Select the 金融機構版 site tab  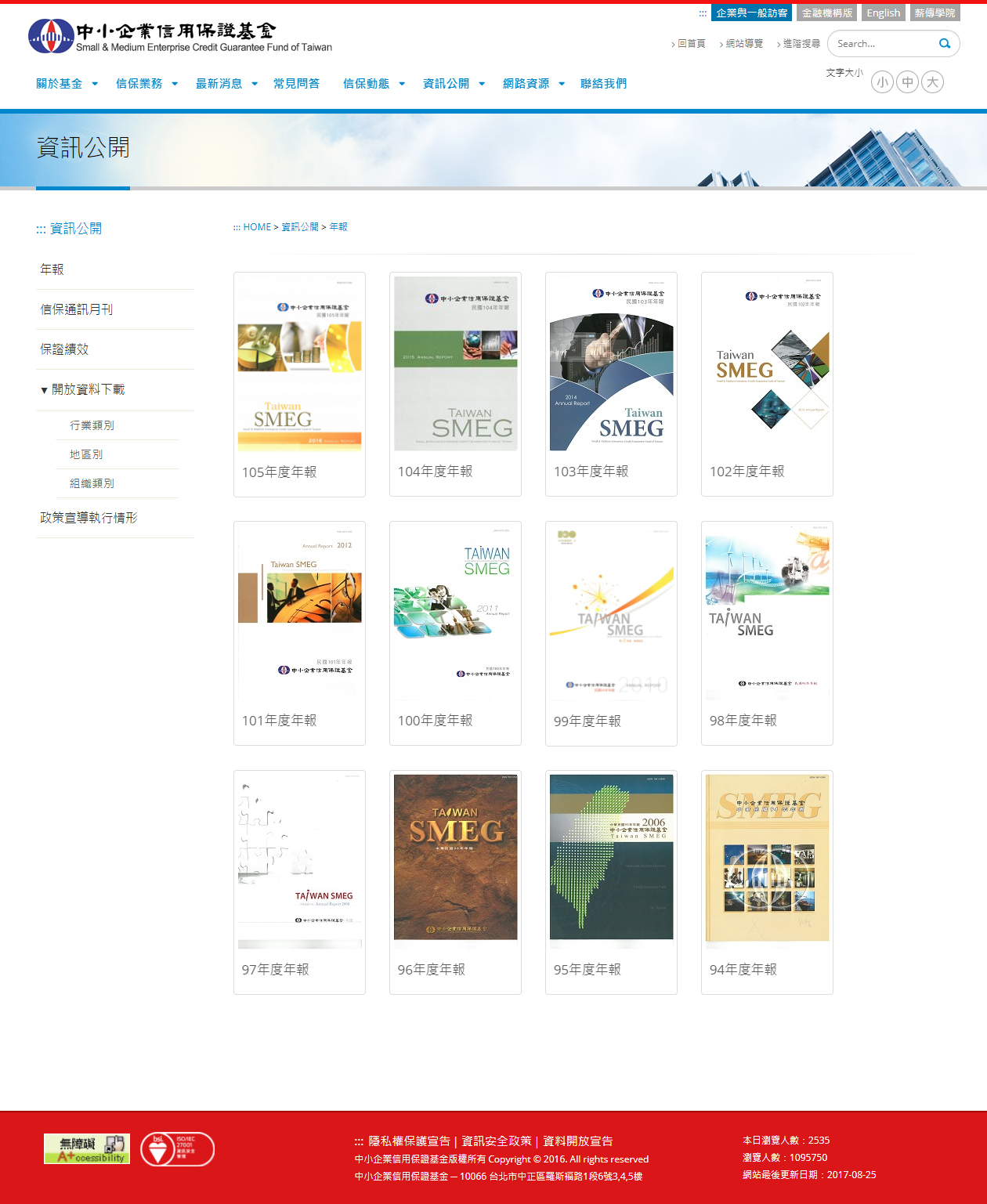click(826, 13)
